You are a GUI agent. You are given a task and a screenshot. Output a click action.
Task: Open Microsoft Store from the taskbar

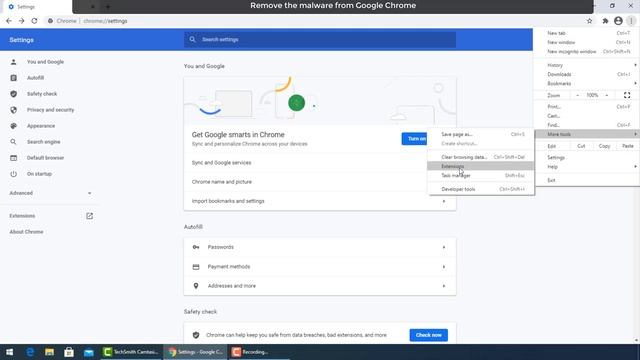(69, 352)
